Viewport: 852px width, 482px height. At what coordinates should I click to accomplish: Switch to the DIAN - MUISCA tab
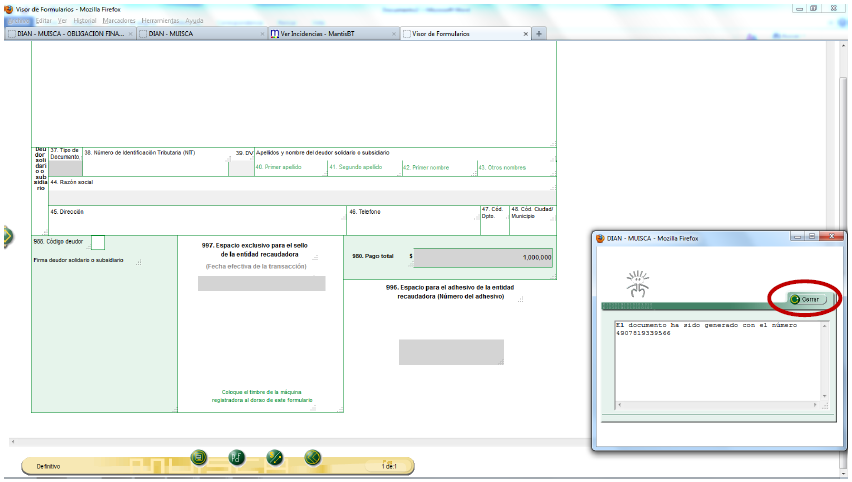(201, 34)
